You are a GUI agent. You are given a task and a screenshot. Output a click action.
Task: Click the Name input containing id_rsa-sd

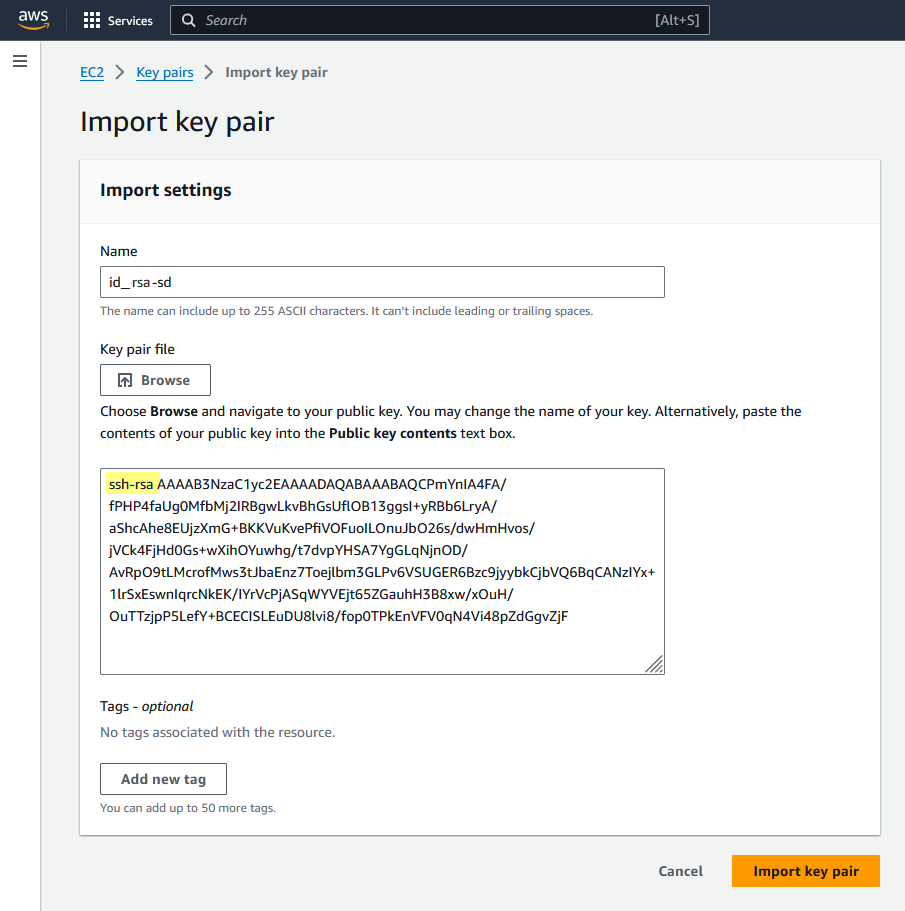click(x=382, y=282)
